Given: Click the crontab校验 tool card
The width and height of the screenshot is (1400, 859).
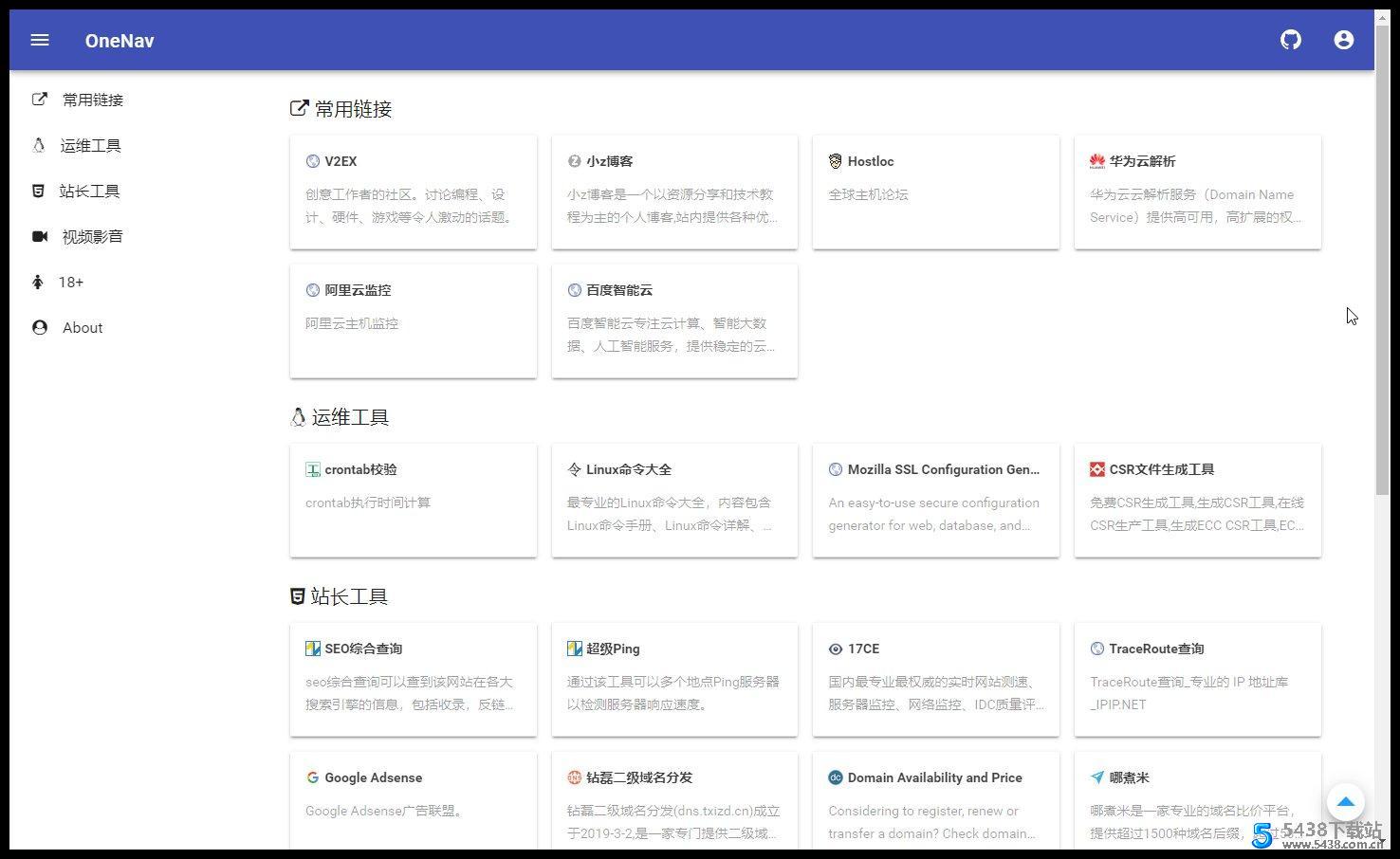Looking at the screenshot, I should point(414,500).
